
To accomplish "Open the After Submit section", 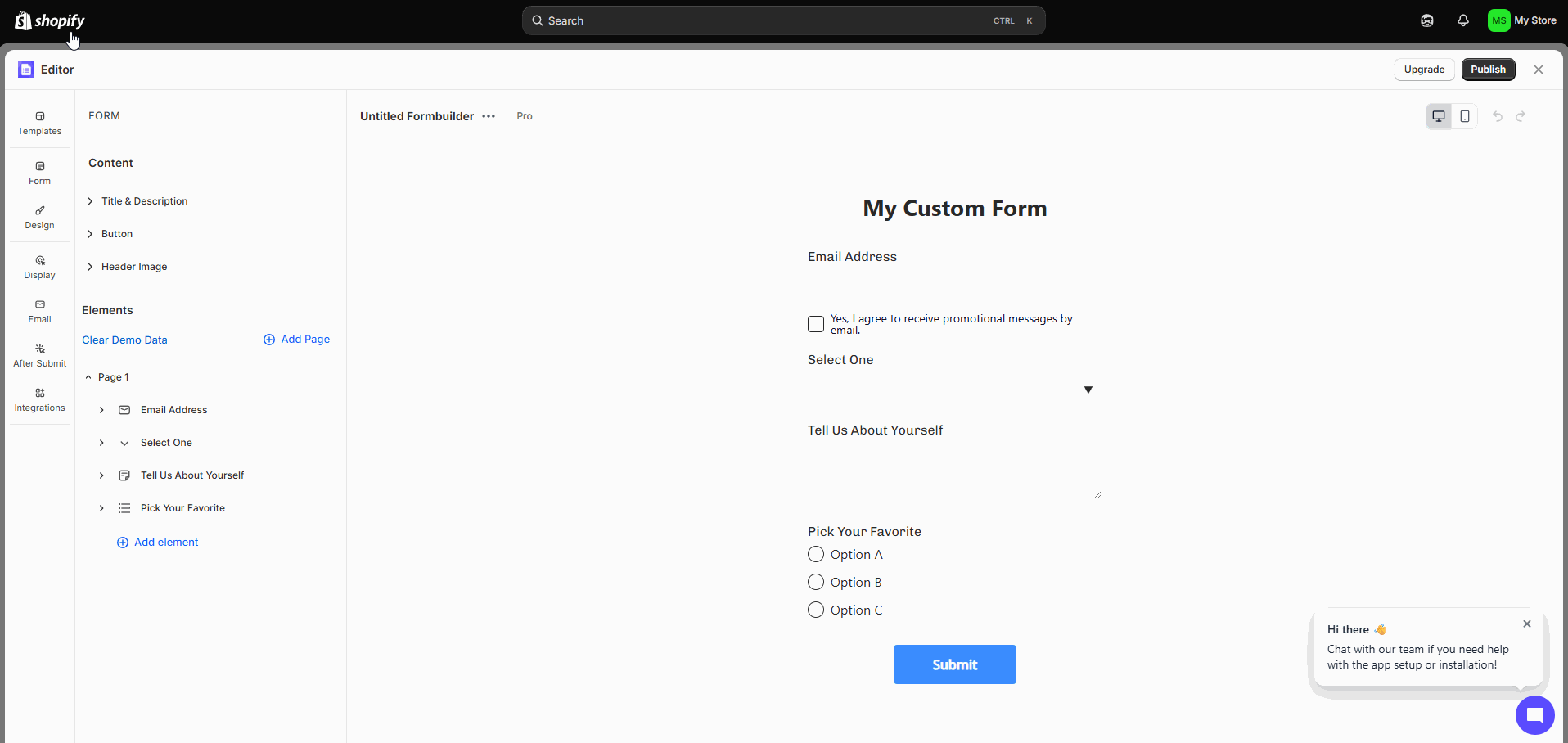I will pos(39,356).
